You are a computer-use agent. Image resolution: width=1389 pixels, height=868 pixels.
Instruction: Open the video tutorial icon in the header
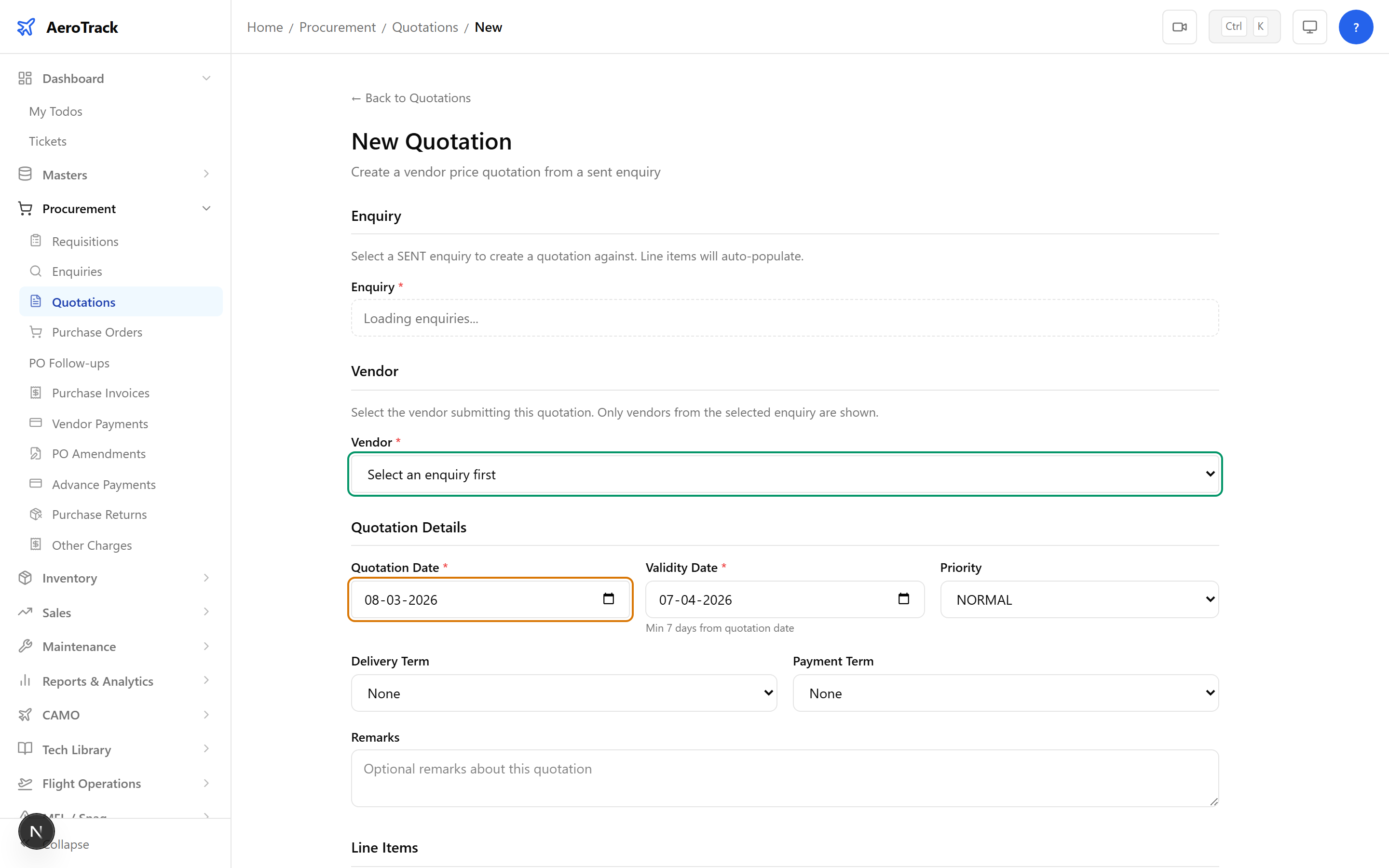click(1180, 27)
